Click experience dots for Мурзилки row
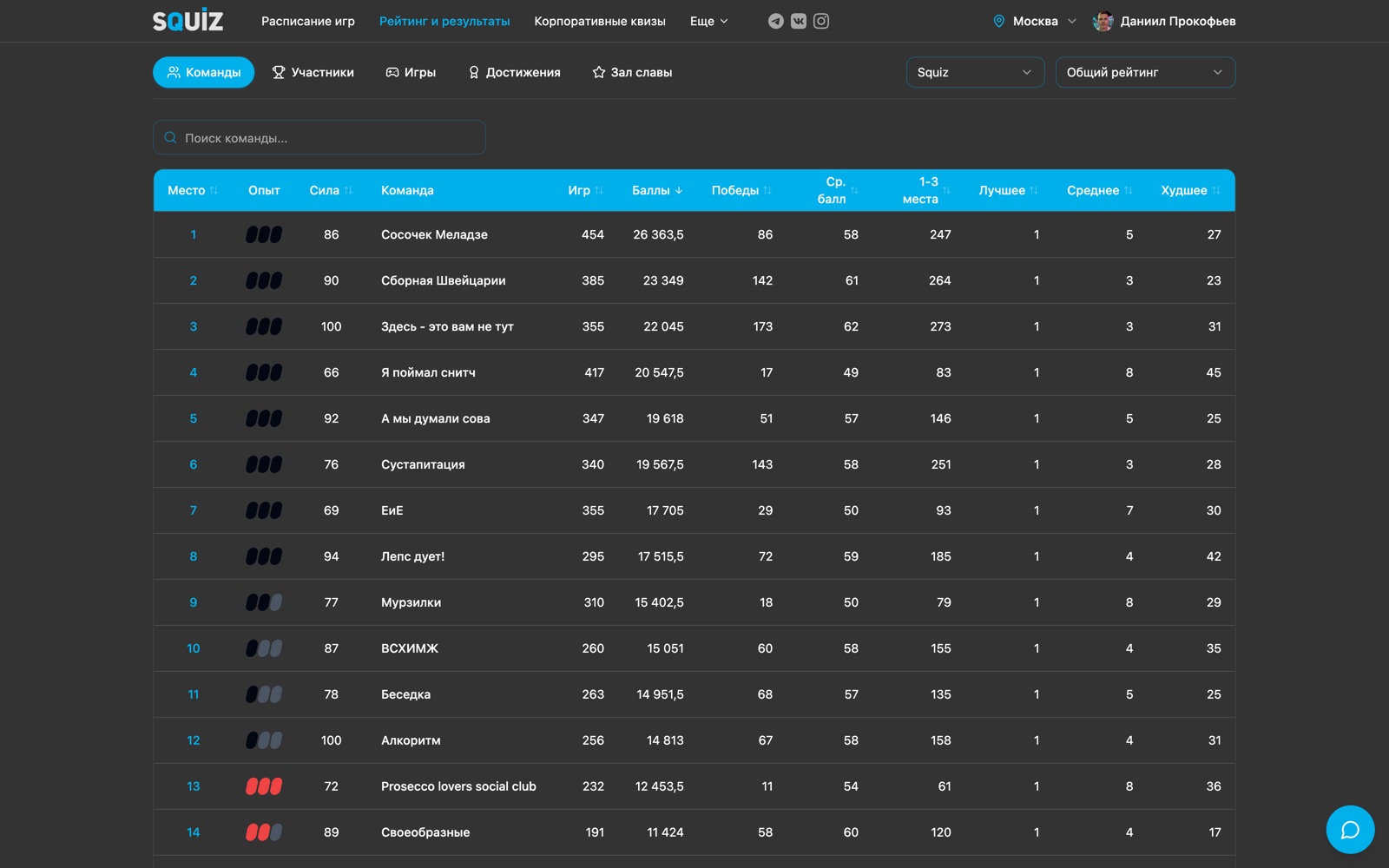This screenshot has width=1389, height=868. [264, 602]
